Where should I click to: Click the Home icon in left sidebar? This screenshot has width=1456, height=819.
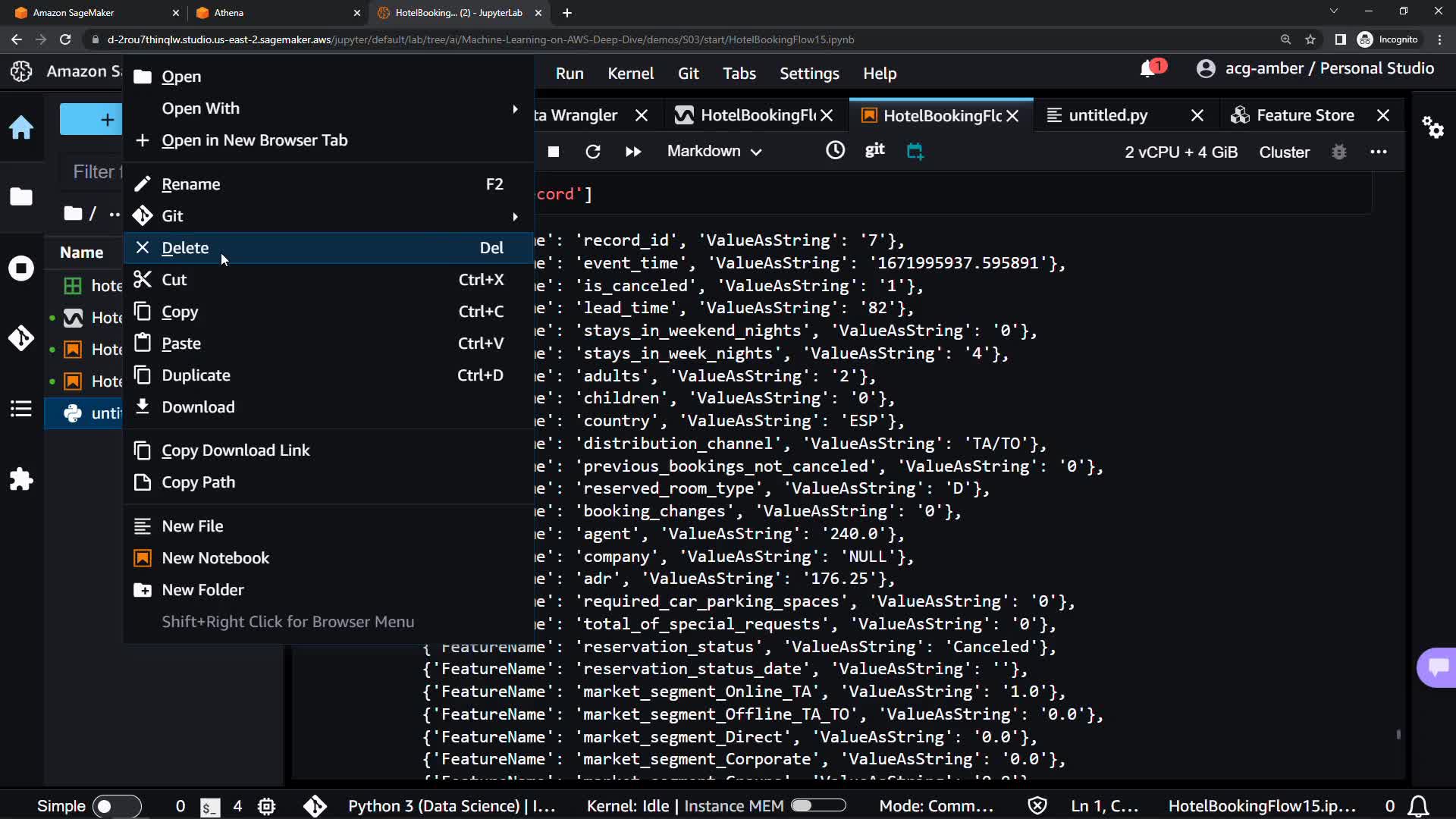pos(21,127)
